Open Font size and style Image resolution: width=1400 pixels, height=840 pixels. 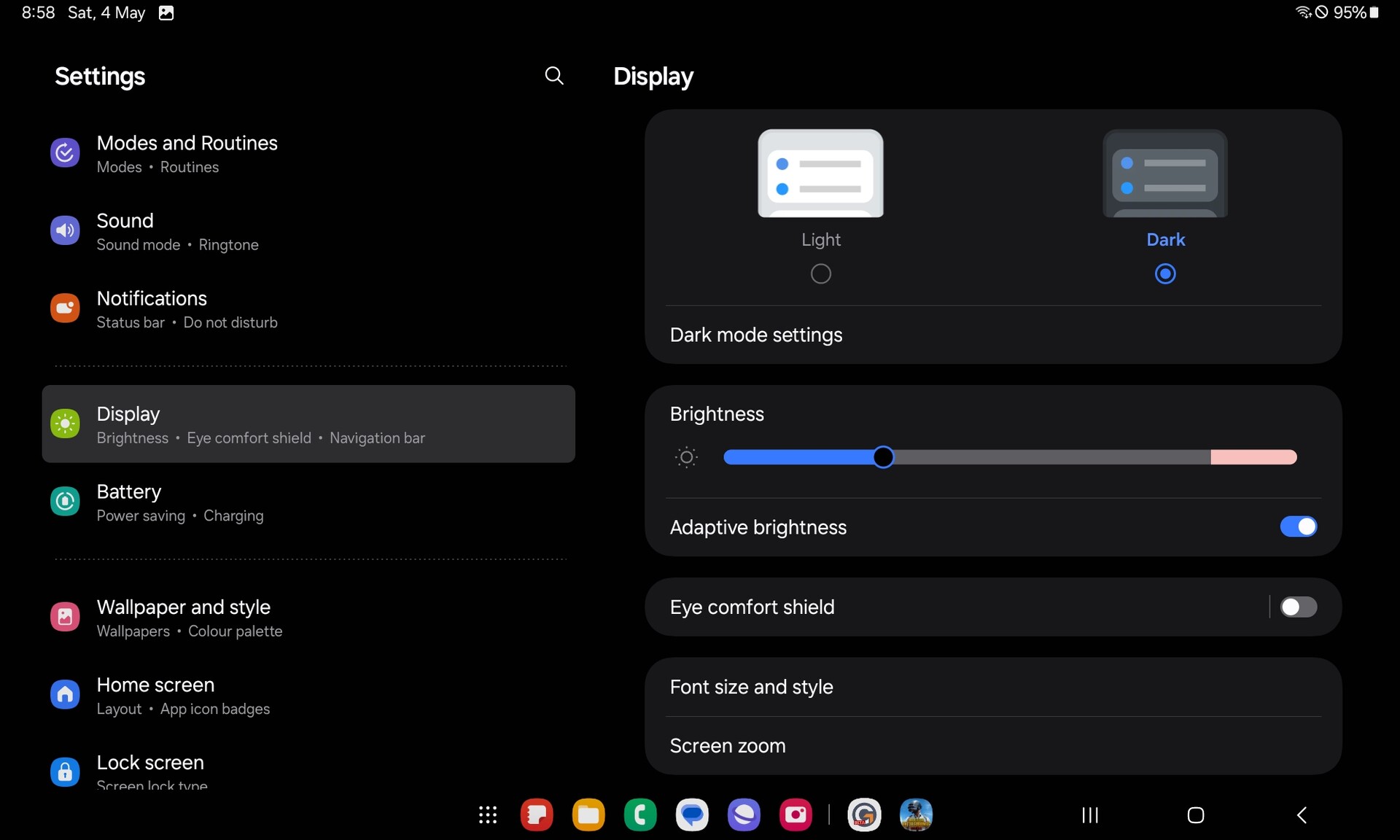[993, 687]
